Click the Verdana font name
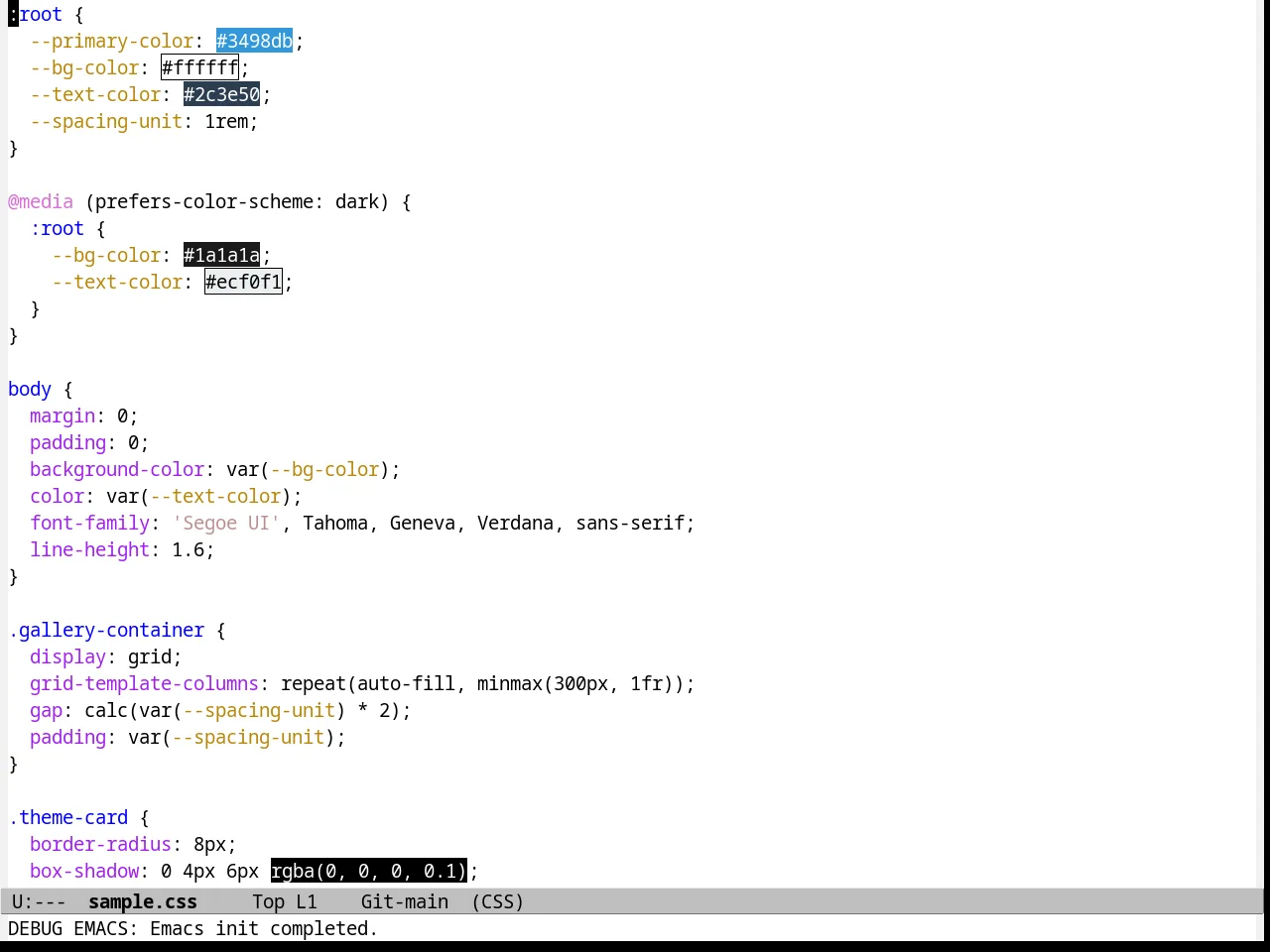This screenshot has height=952, width=1270. point(515,523)
